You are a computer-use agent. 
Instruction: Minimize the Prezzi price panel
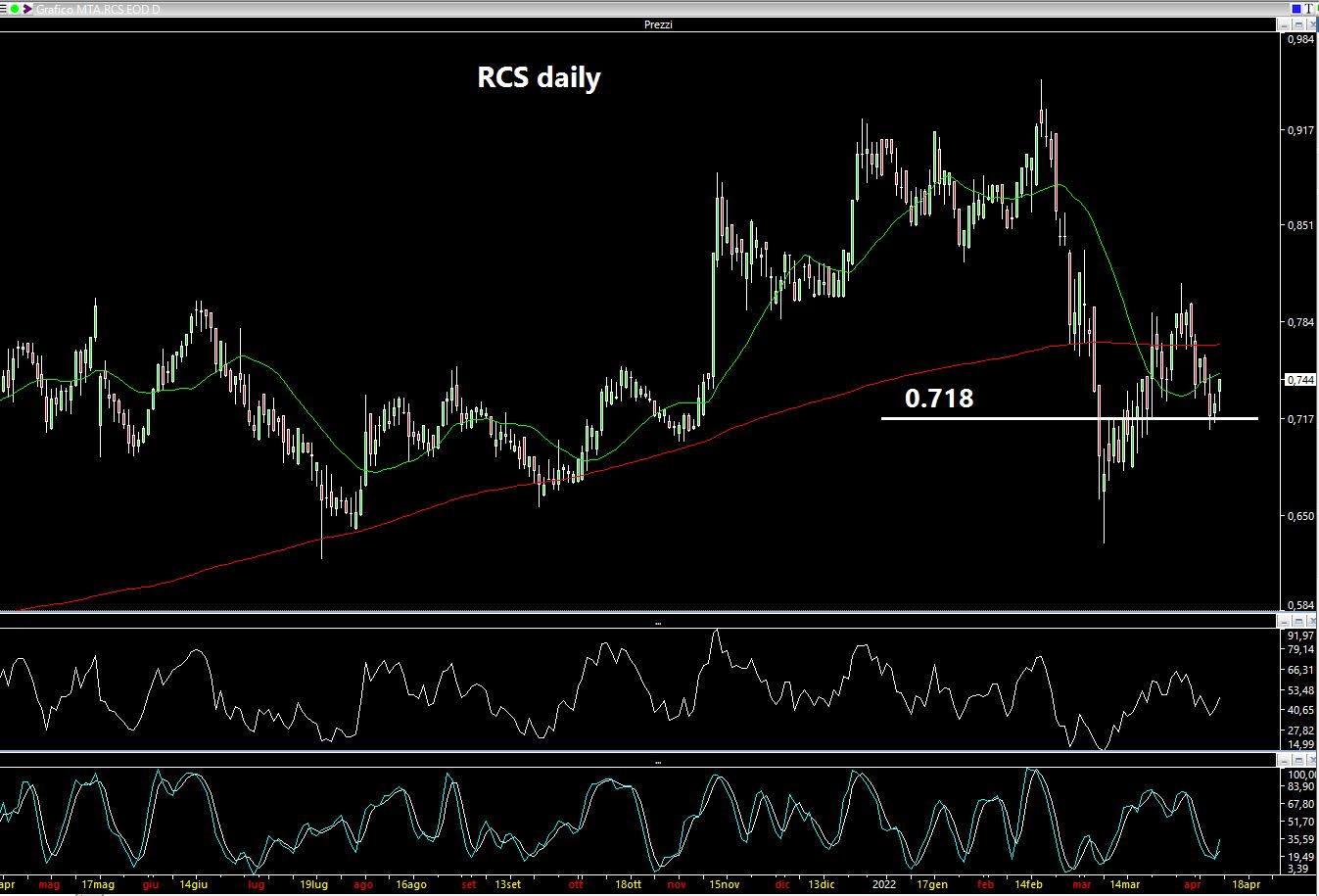tap(1285, 24)
